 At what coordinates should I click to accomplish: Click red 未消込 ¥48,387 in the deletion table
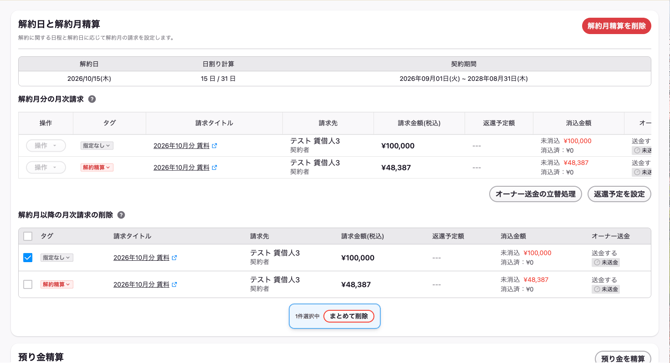point(536,280)
